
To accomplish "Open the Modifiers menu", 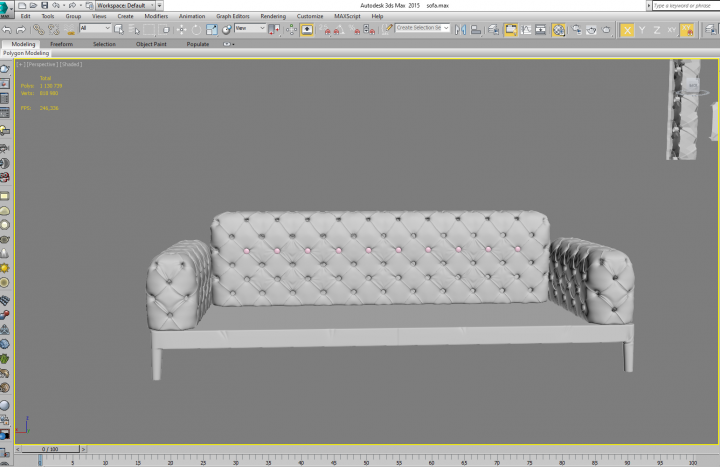I will (x=156, y=16).
